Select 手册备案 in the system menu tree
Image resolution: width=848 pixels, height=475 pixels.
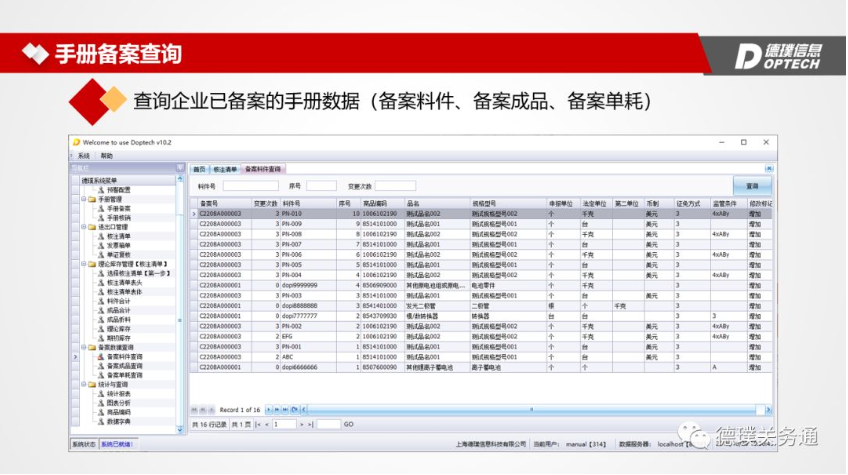(x=119, y=208)
